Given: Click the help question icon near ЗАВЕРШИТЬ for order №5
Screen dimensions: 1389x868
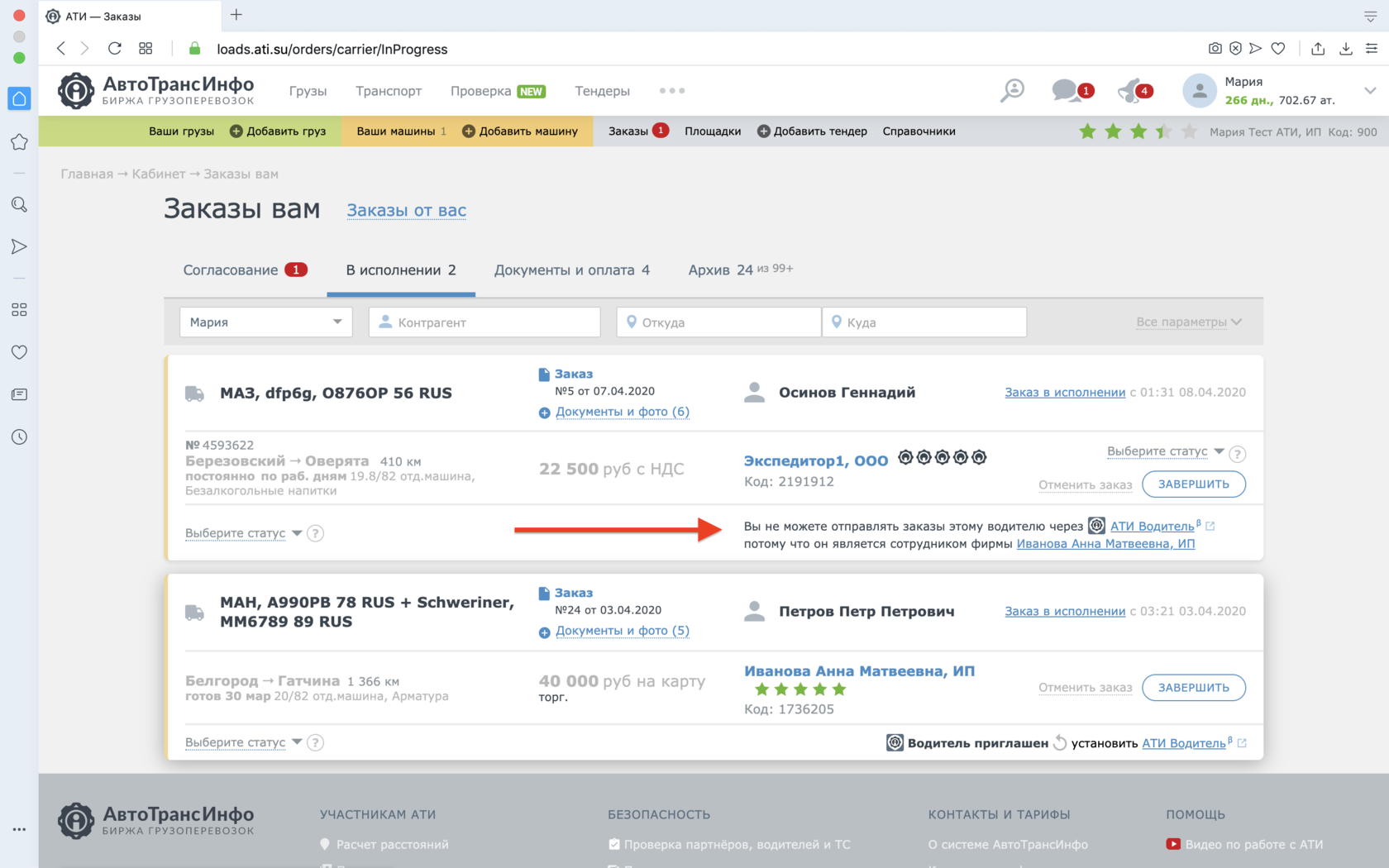Looking at the screenshot, I should 1238,454.
